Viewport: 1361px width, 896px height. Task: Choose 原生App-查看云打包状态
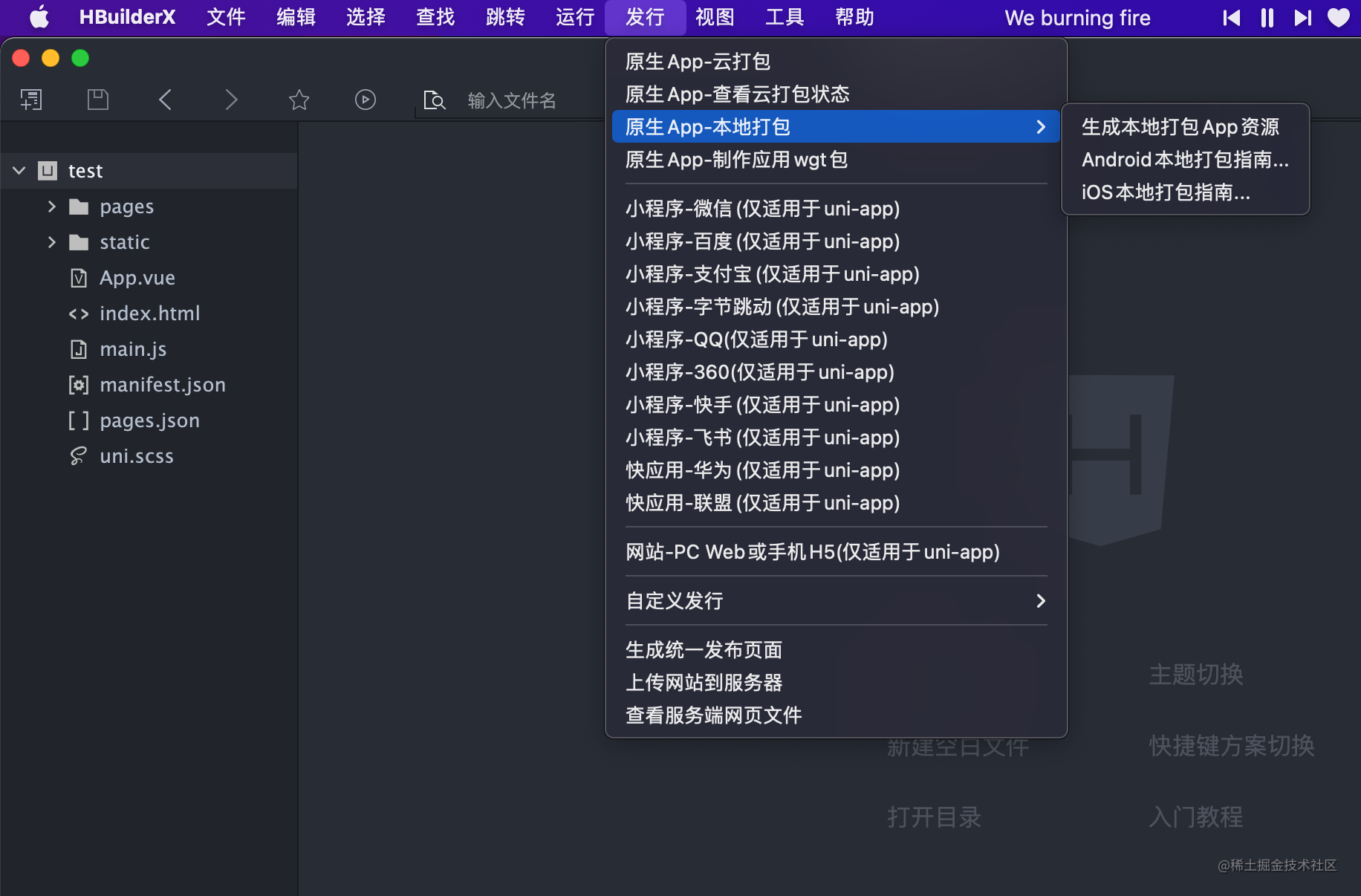coord(836,94)
